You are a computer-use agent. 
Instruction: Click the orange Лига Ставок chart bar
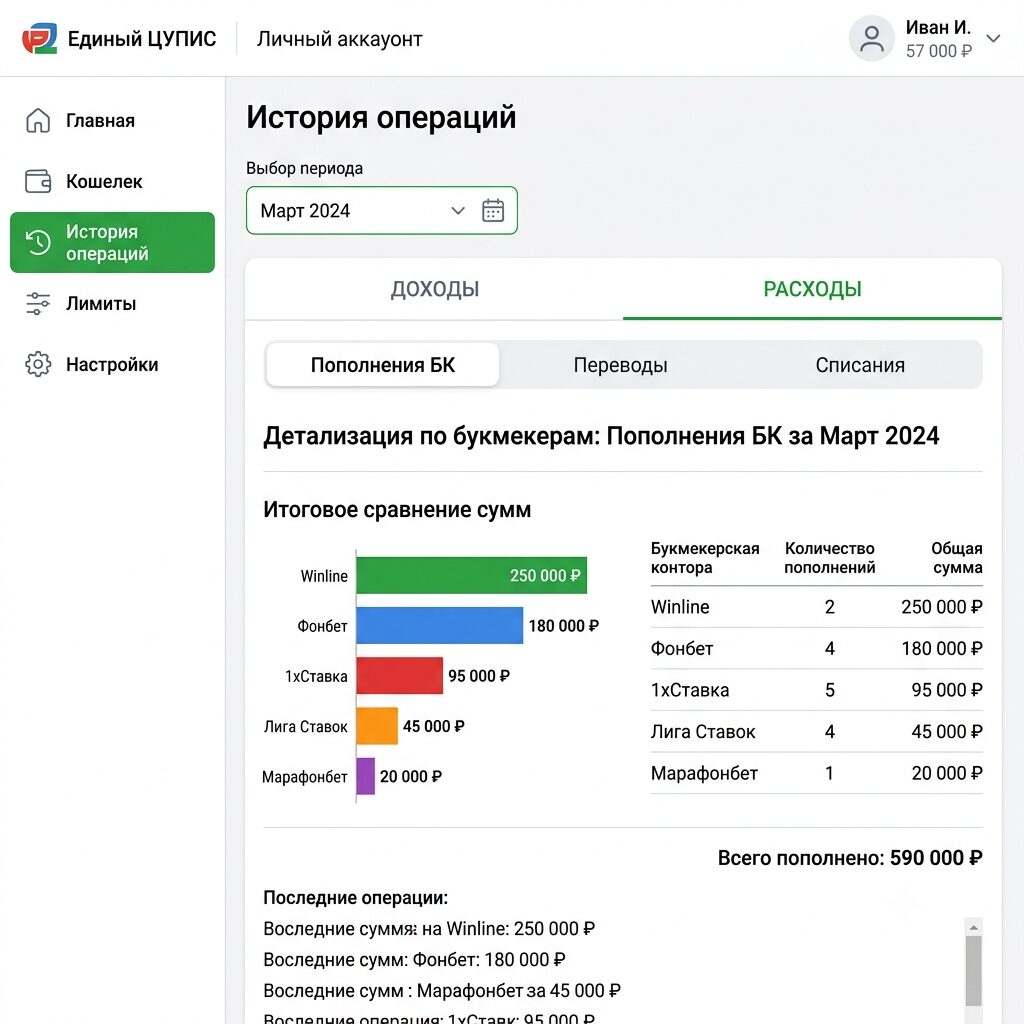(x=377, y=726)
